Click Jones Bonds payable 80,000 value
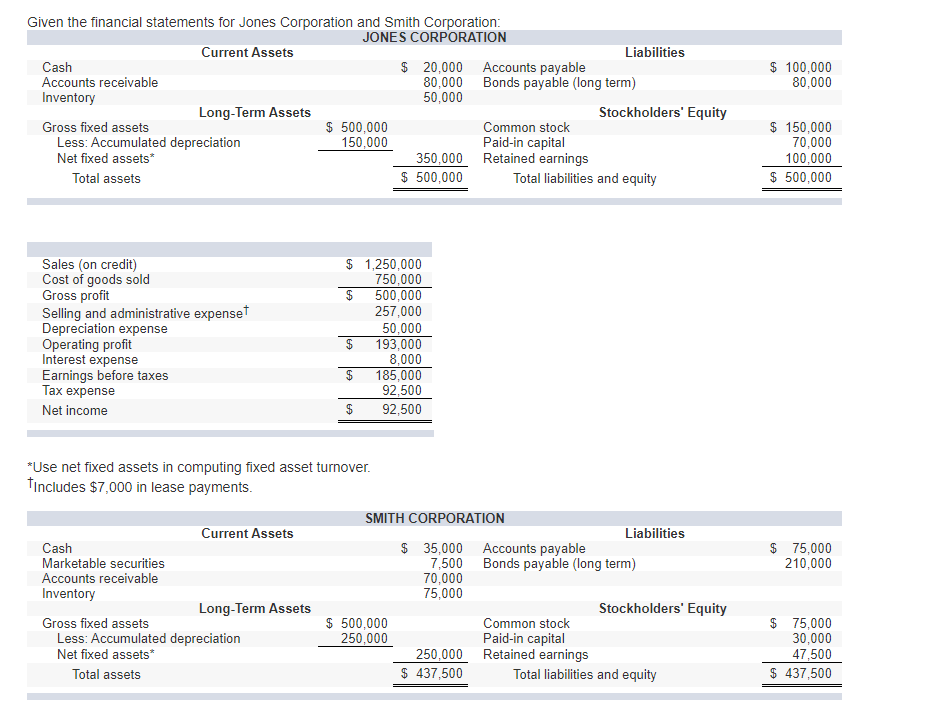The image size is (936, 725). [812, 82]
